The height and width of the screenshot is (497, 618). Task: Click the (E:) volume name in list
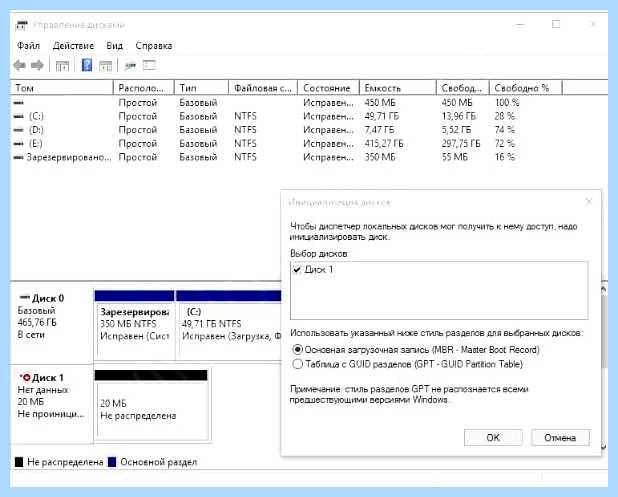coord(35,144)
